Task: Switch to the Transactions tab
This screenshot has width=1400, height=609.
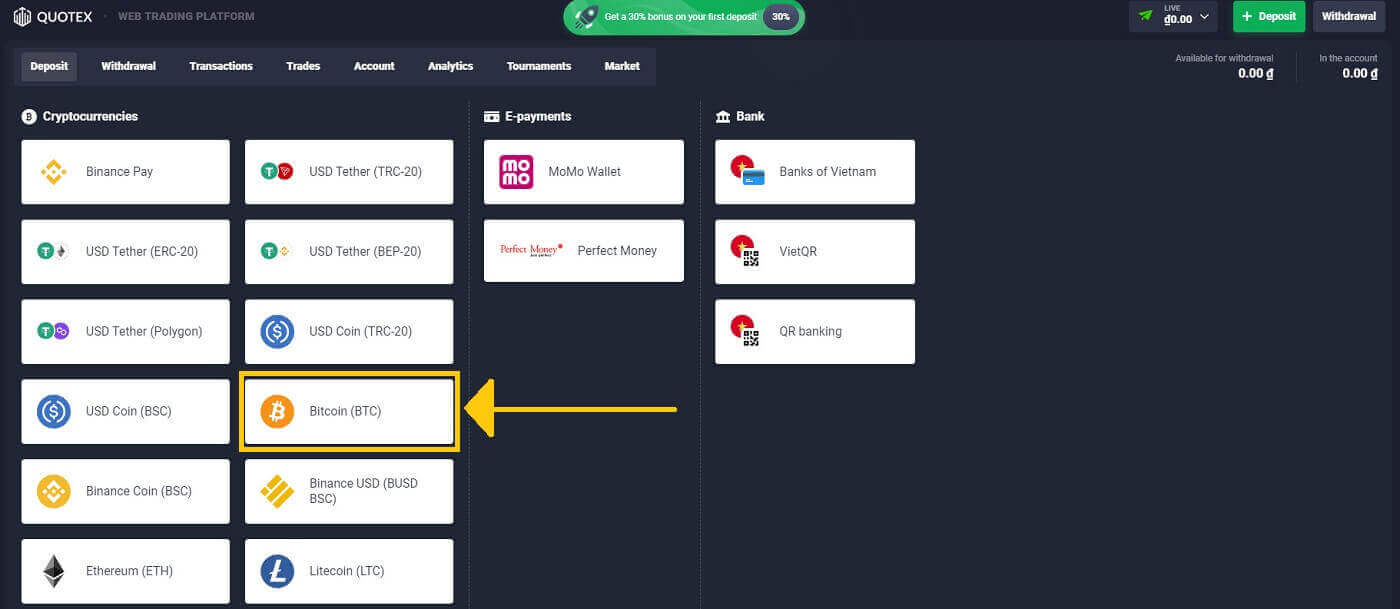Action: (x=221, y=66)
